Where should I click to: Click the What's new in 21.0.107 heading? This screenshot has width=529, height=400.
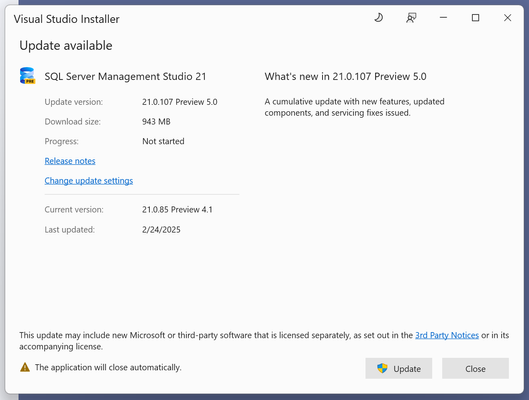345,77
